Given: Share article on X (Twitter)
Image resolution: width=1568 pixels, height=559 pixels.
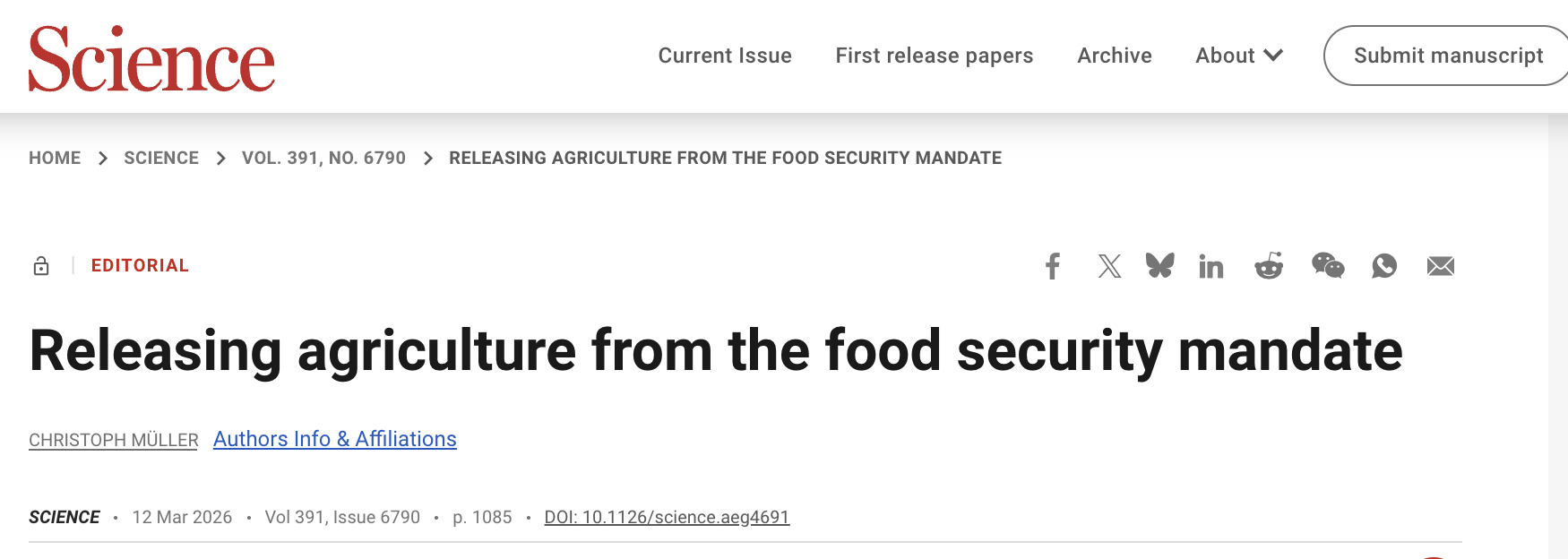Looking at the screenshot, I should coord(1109,266).
